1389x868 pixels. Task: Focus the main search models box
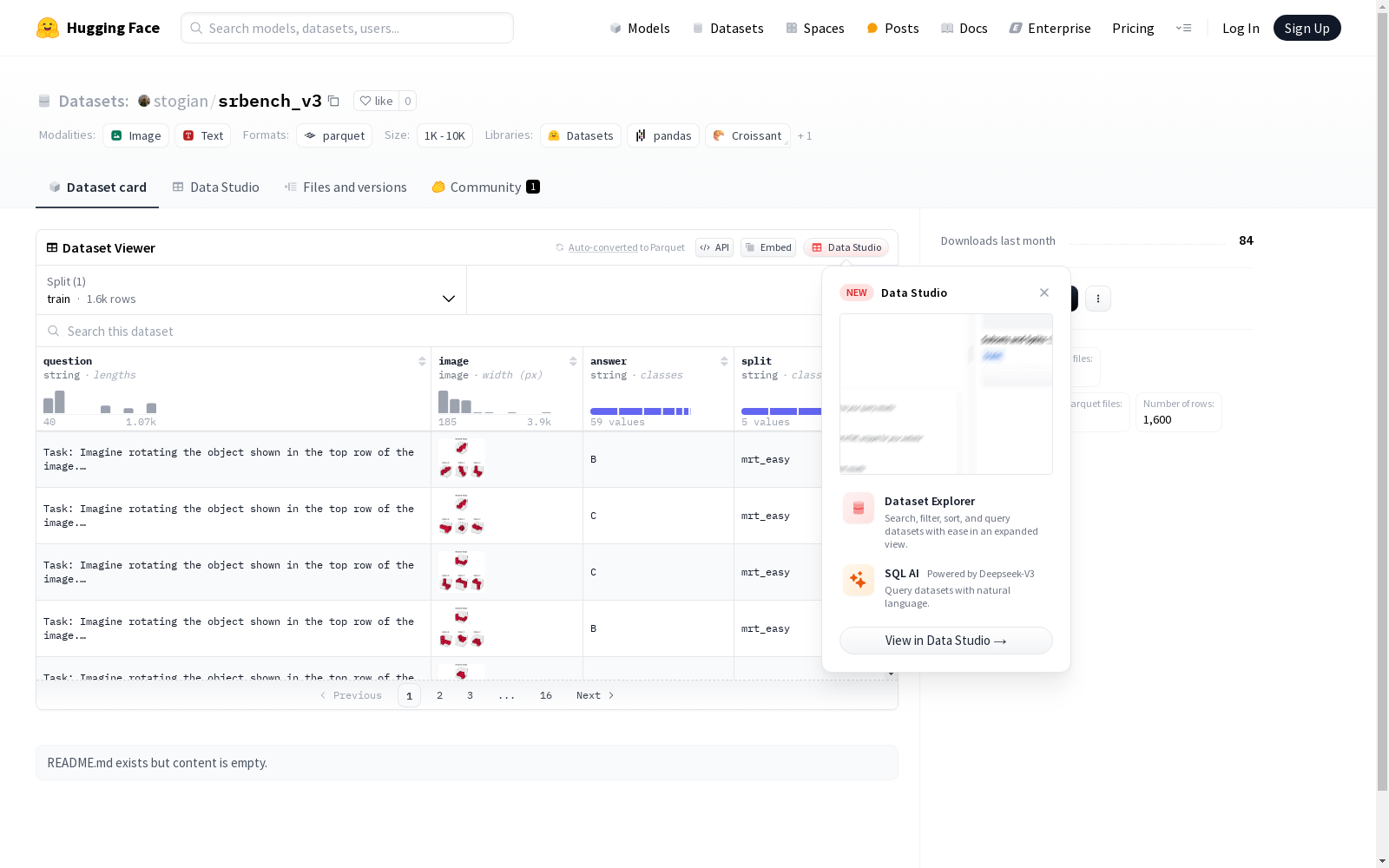(x=347, y=28)
